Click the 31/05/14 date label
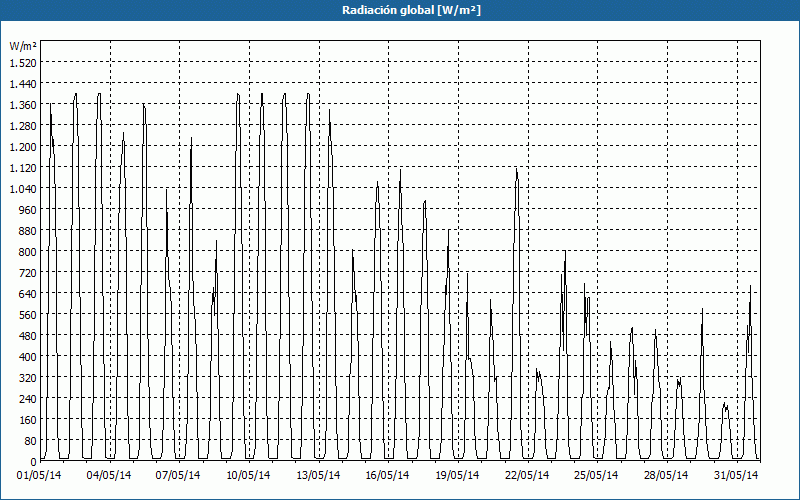 (736, 475)
